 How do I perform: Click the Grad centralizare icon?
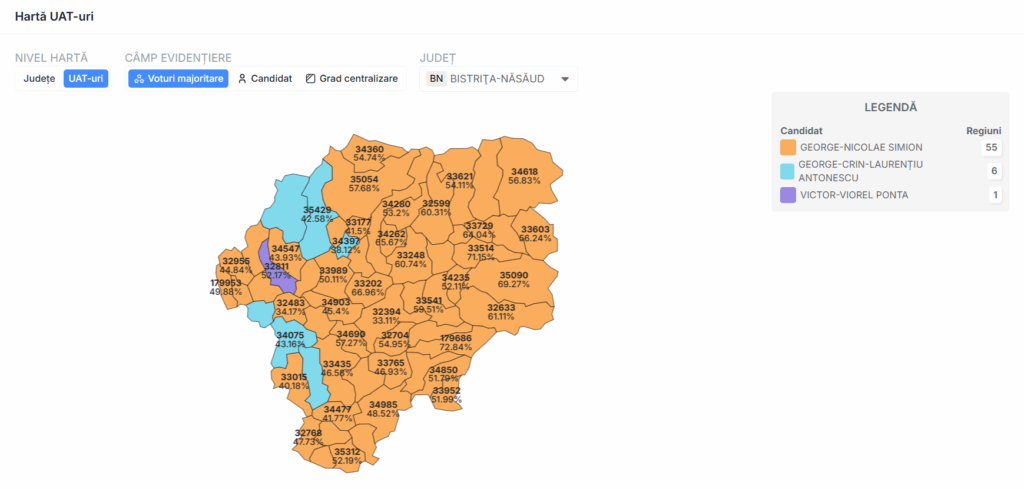(x=311, y=79)
